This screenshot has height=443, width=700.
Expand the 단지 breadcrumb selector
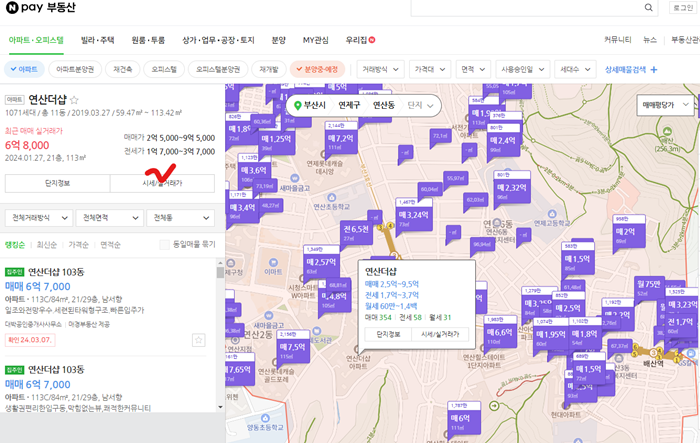tap(420, 105)
